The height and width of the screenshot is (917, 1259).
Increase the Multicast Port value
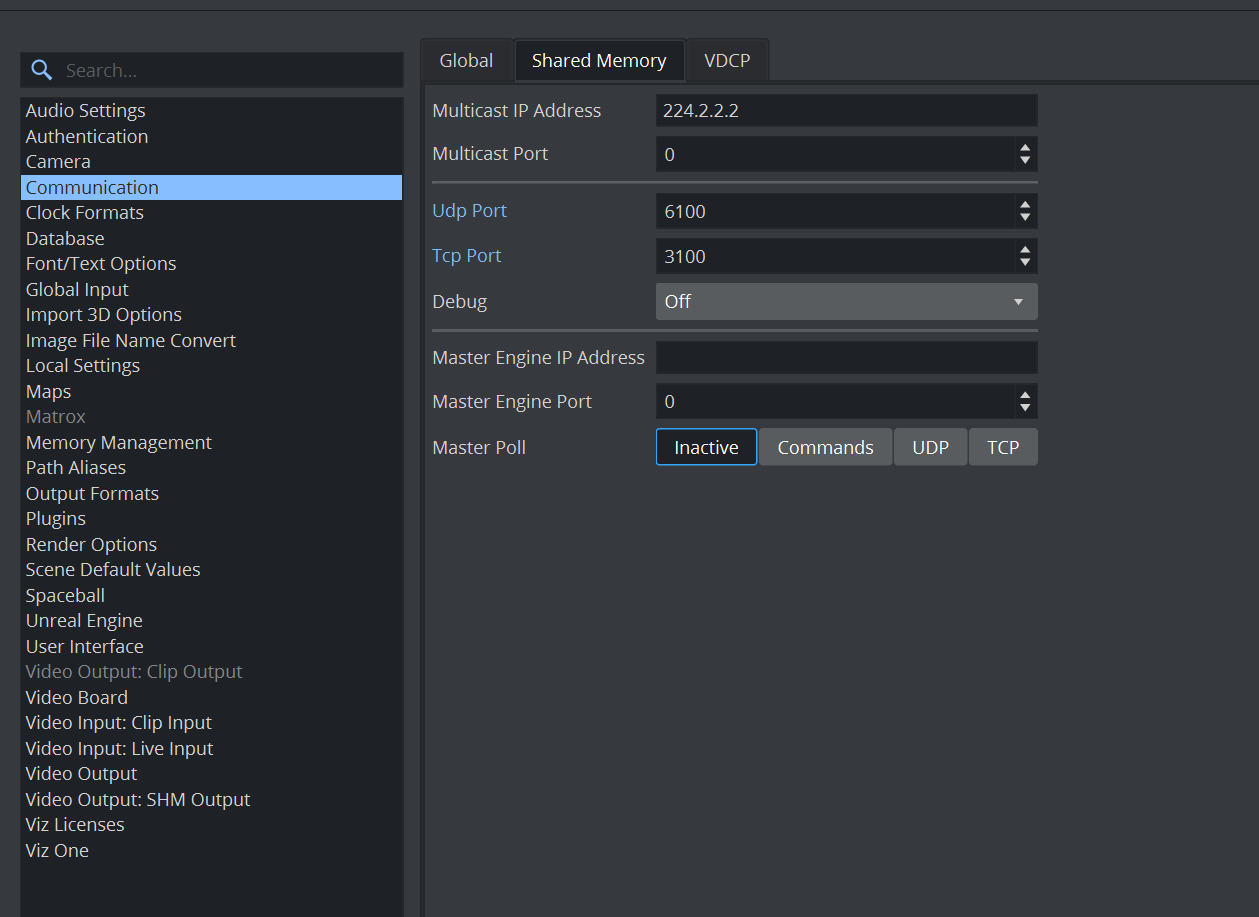[x=1024, y=148]
